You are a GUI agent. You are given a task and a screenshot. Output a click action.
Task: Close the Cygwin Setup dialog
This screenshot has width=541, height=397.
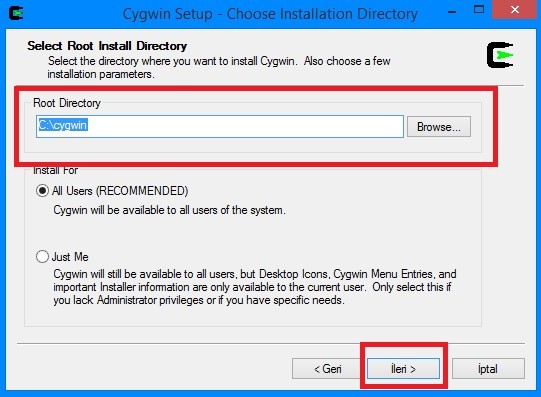(x=515, y=10)
